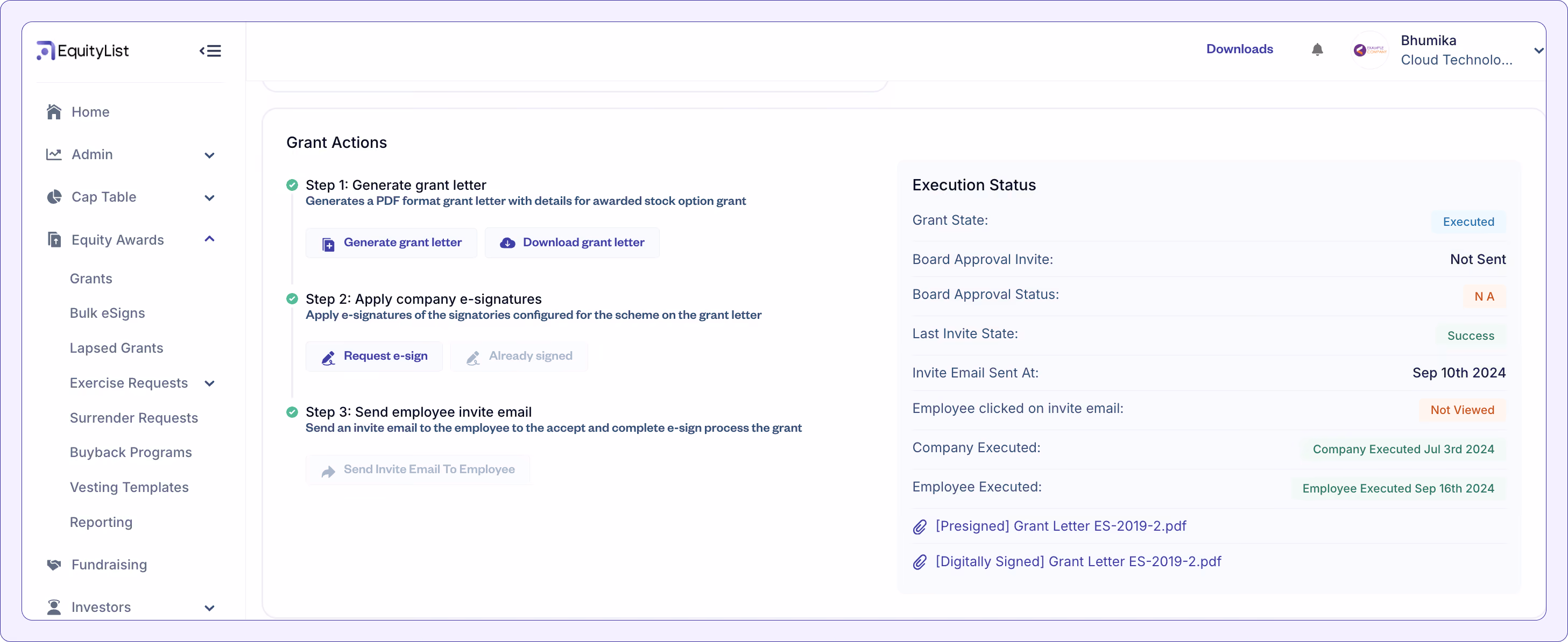Open Surrender Requests

tap(134, 418)
